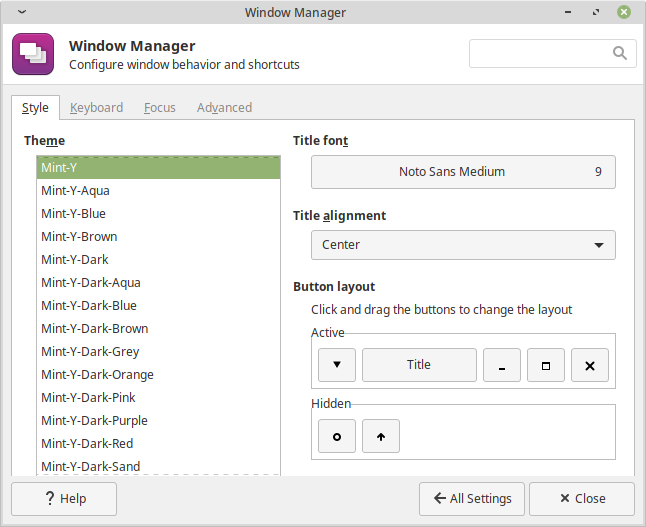This screenshot has width=646, height=527.
Task: Open the Title alignment Center dropdown
Action: [x=463, y=245]
